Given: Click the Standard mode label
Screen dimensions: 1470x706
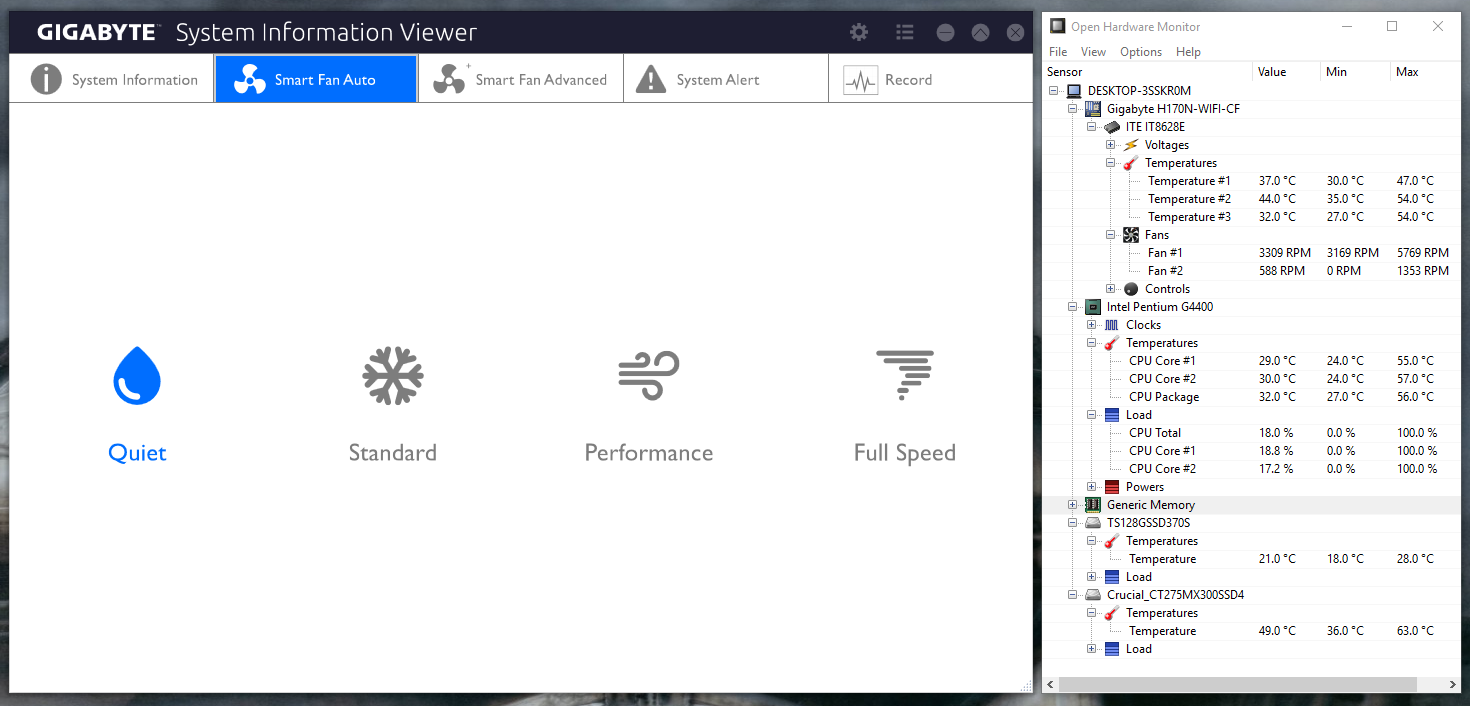Looking at the screenshot, I should (x=393, y=453).
